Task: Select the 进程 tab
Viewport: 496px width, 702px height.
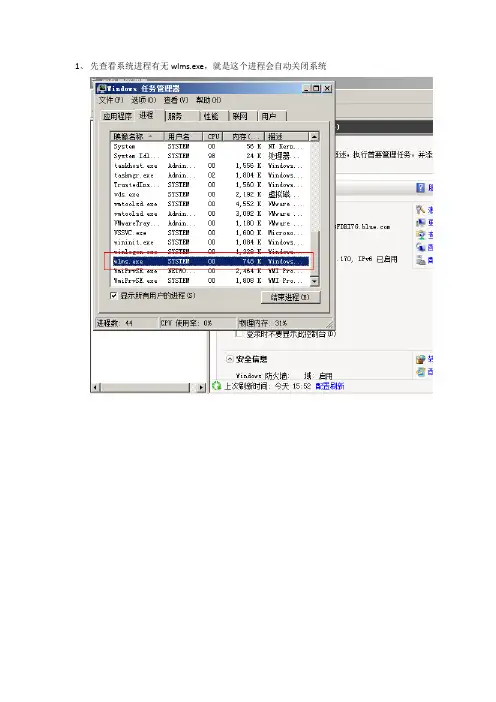Action: coord(146,116)
